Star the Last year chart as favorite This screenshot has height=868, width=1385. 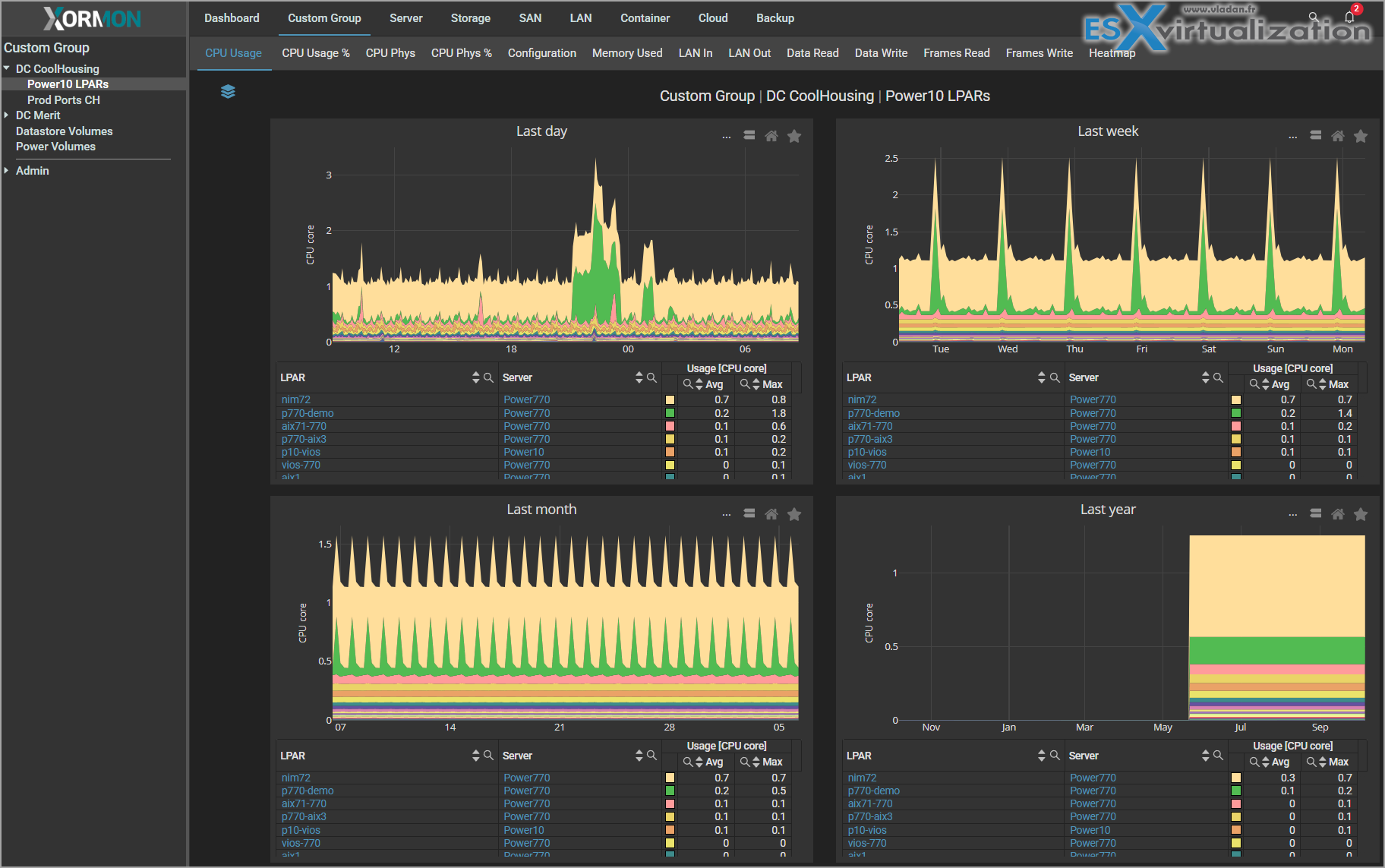[x=1361, y=514]
